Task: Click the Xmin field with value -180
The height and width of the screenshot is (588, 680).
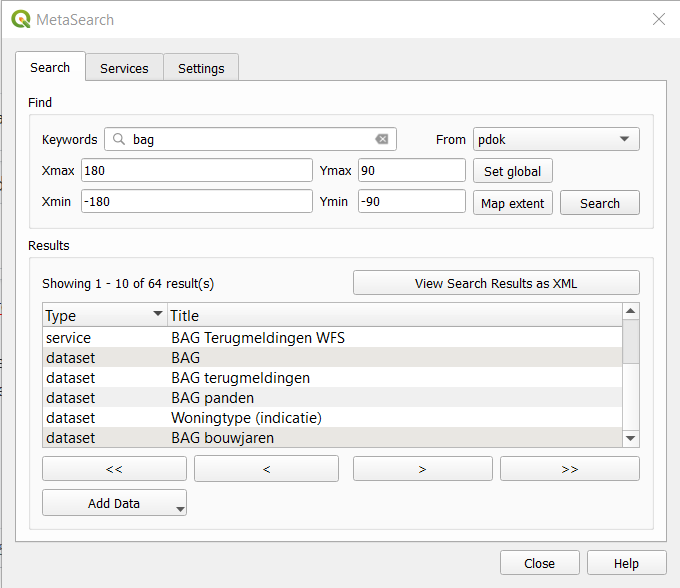Action: pyautogui.click(x=196, y=201)
